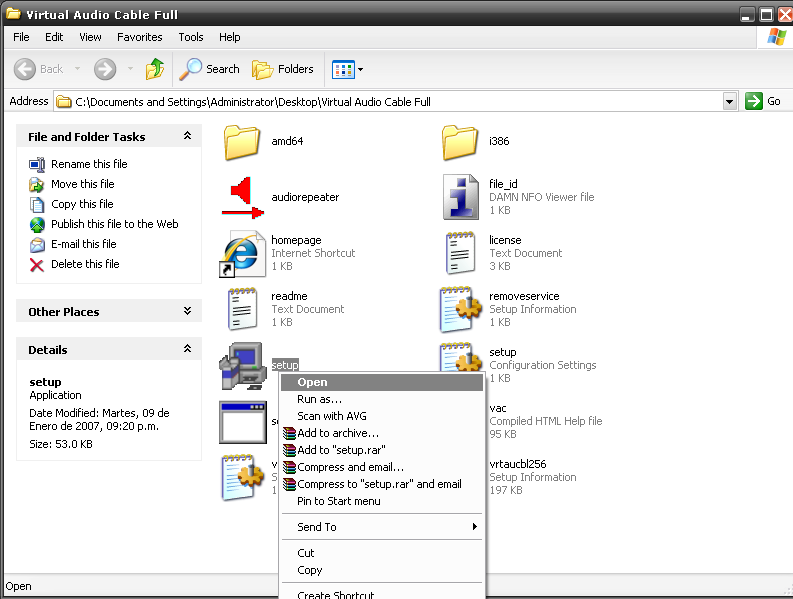Choose Add to "setup.rar"
793x599 pixels.
pos(382,450)
